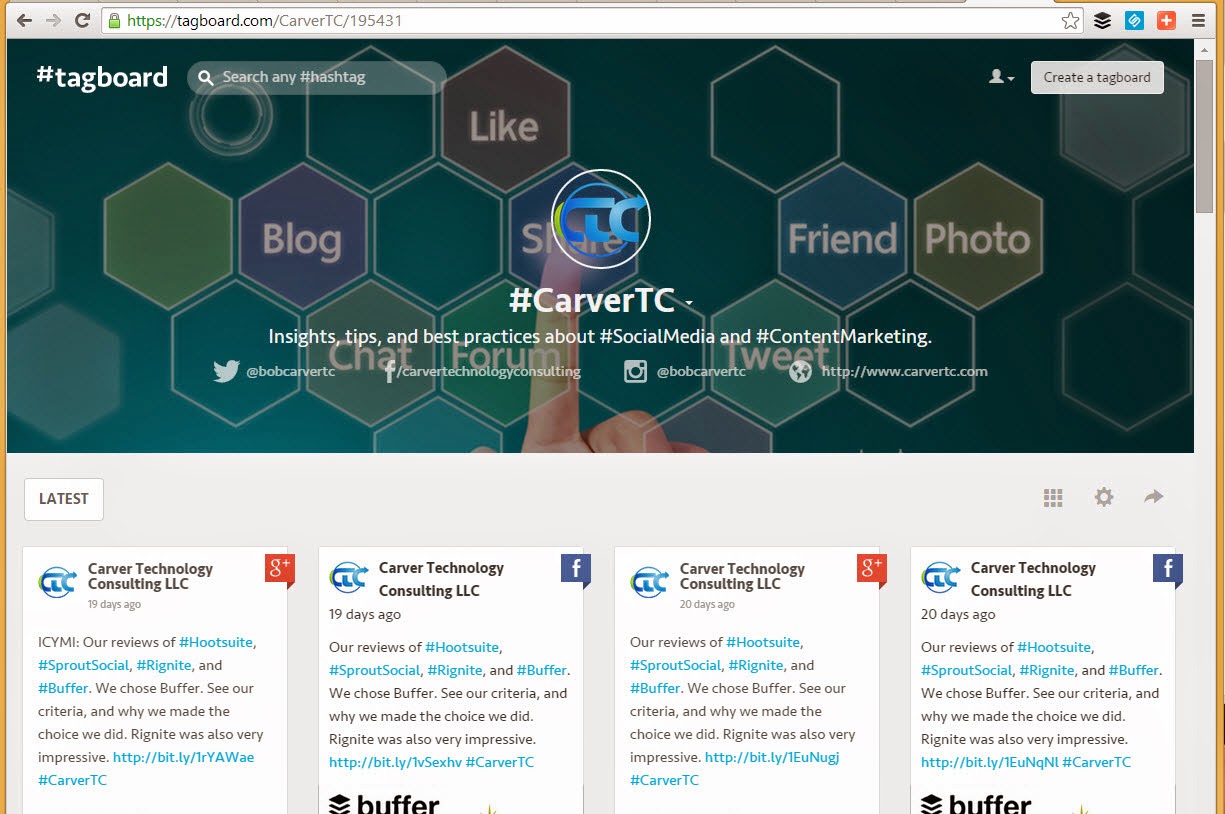Open the user account dropdown

pyautogui.click(x=1001, y=77)
